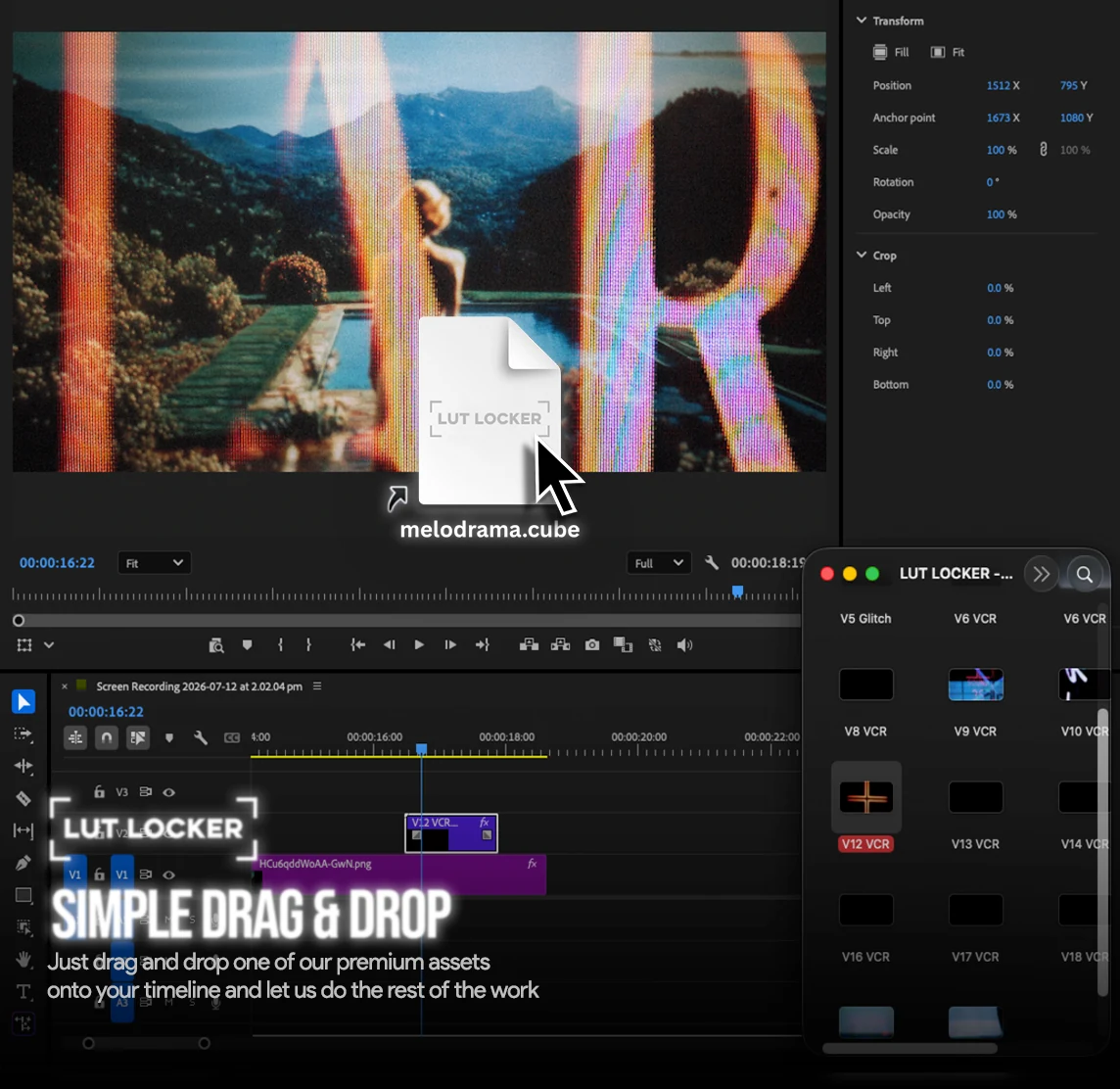Click the monitor speaker audio icon
The image size is (1120, 1089).
[685, 645]
